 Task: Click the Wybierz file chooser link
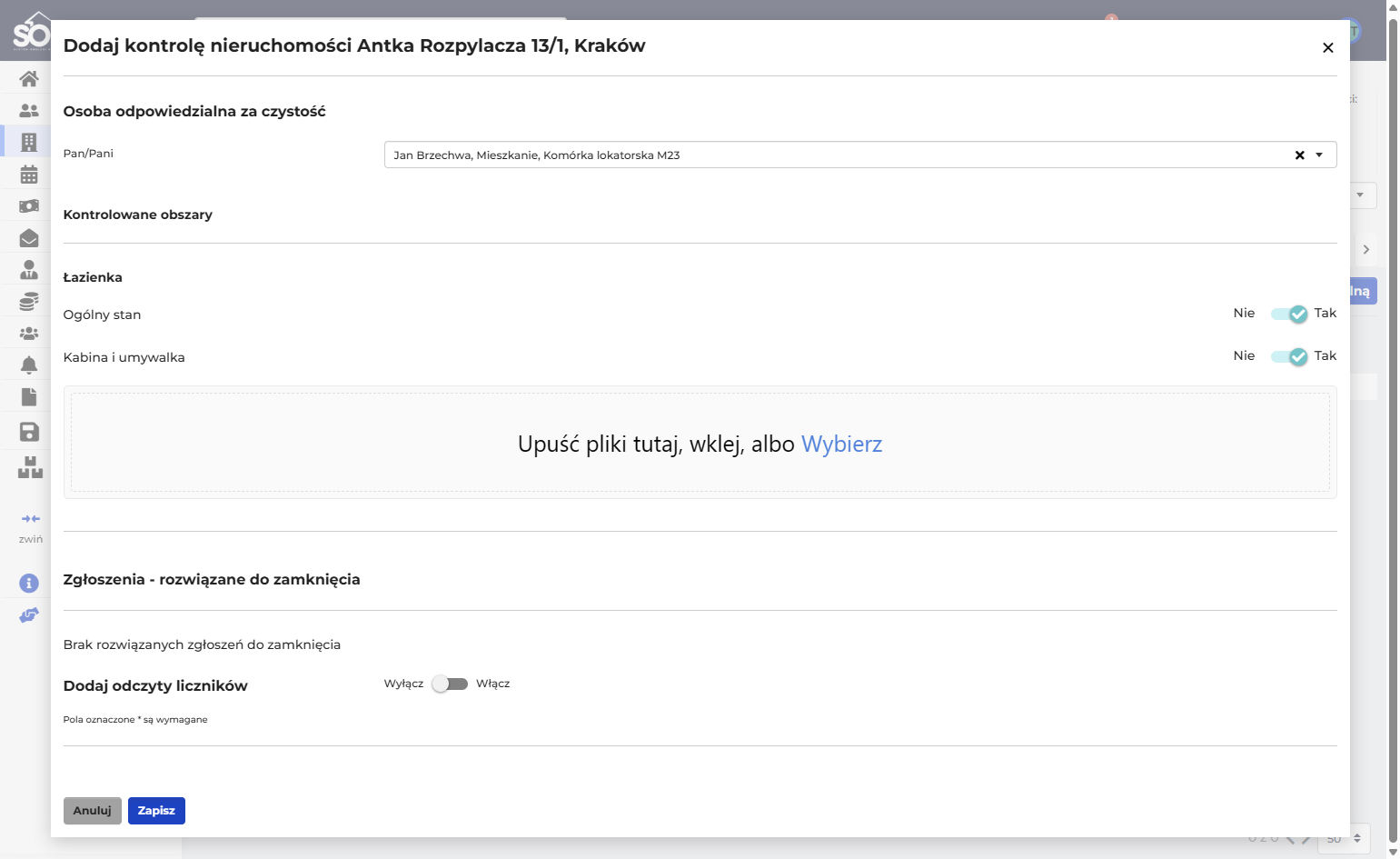842,444
